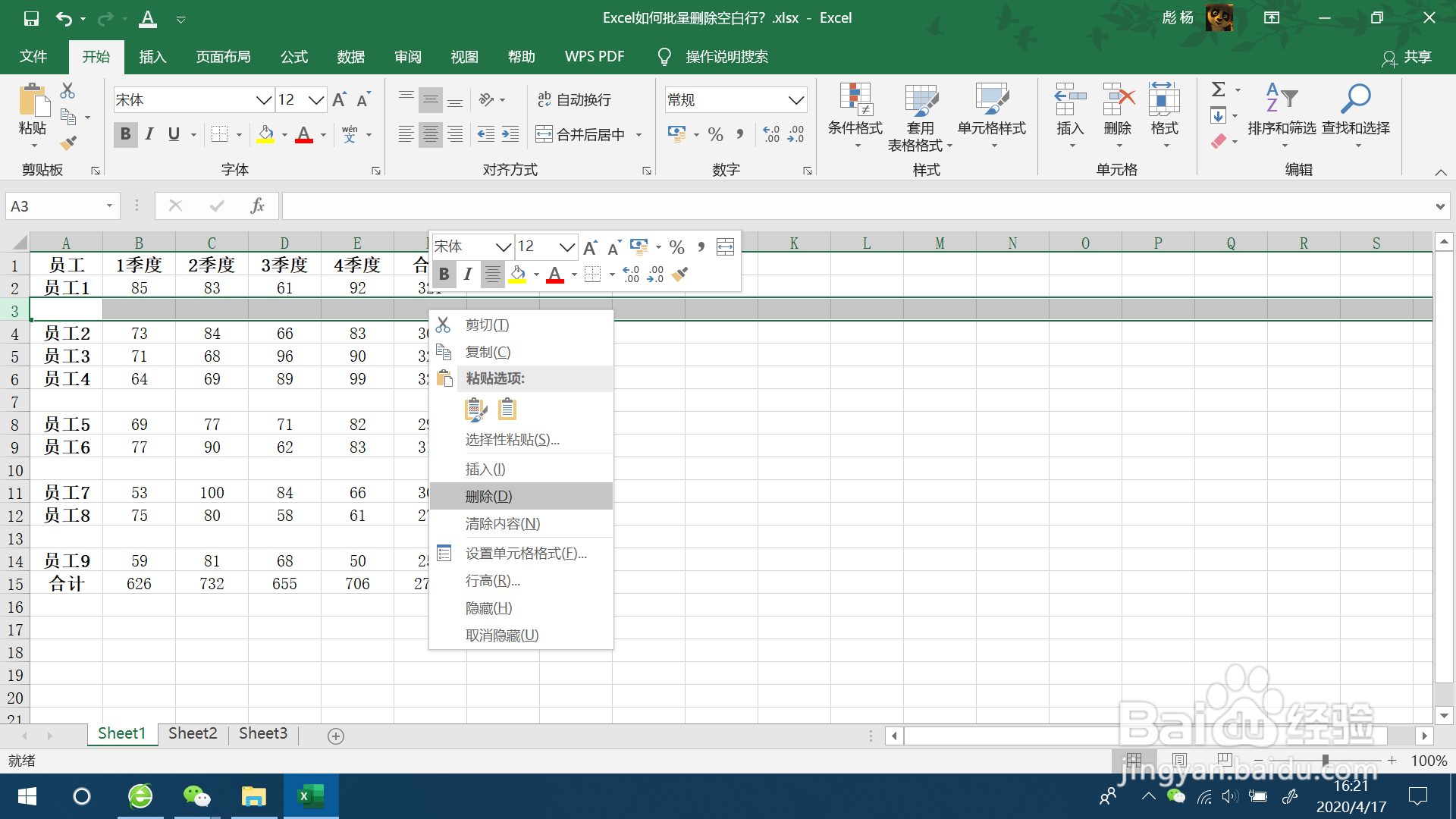
Task: Choose 删除(D) in the context menu
Action: pos(489,497)
